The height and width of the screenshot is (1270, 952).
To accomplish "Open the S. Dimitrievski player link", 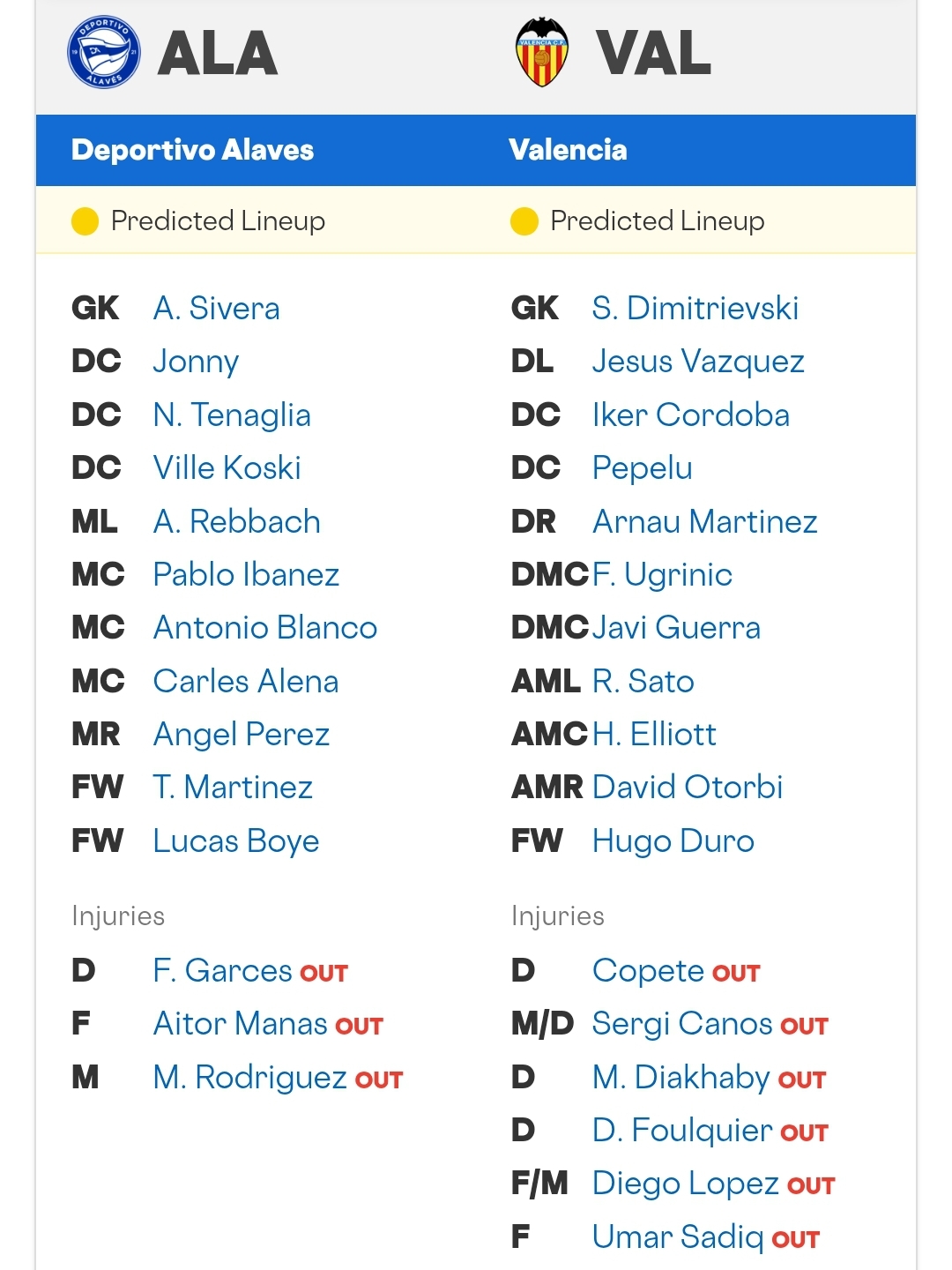I will point(695,309).
